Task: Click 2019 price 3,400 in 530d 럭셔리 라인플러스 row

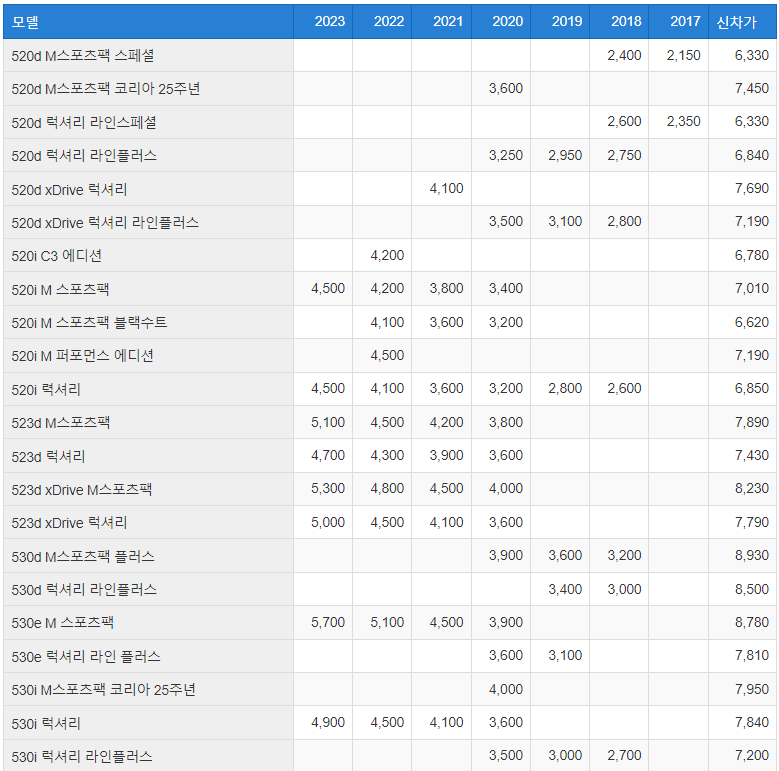Action: coord(565,589)
